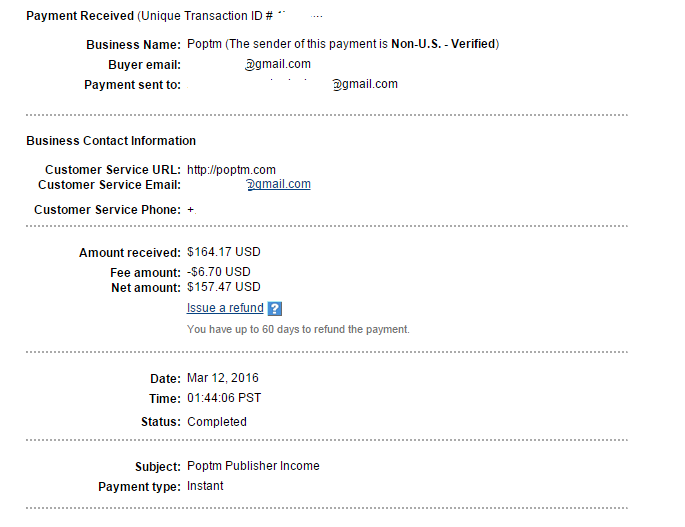
Task: Click the Customer Service Email gmail link
Action: pyautogui.click(x=279, y=184)
